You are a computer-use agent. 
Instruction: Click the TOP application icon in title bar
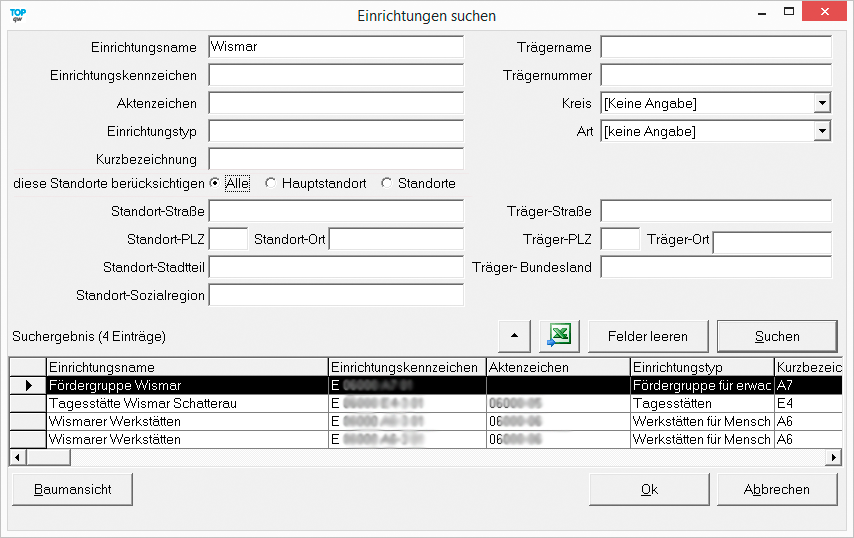[x=17, y=15]
